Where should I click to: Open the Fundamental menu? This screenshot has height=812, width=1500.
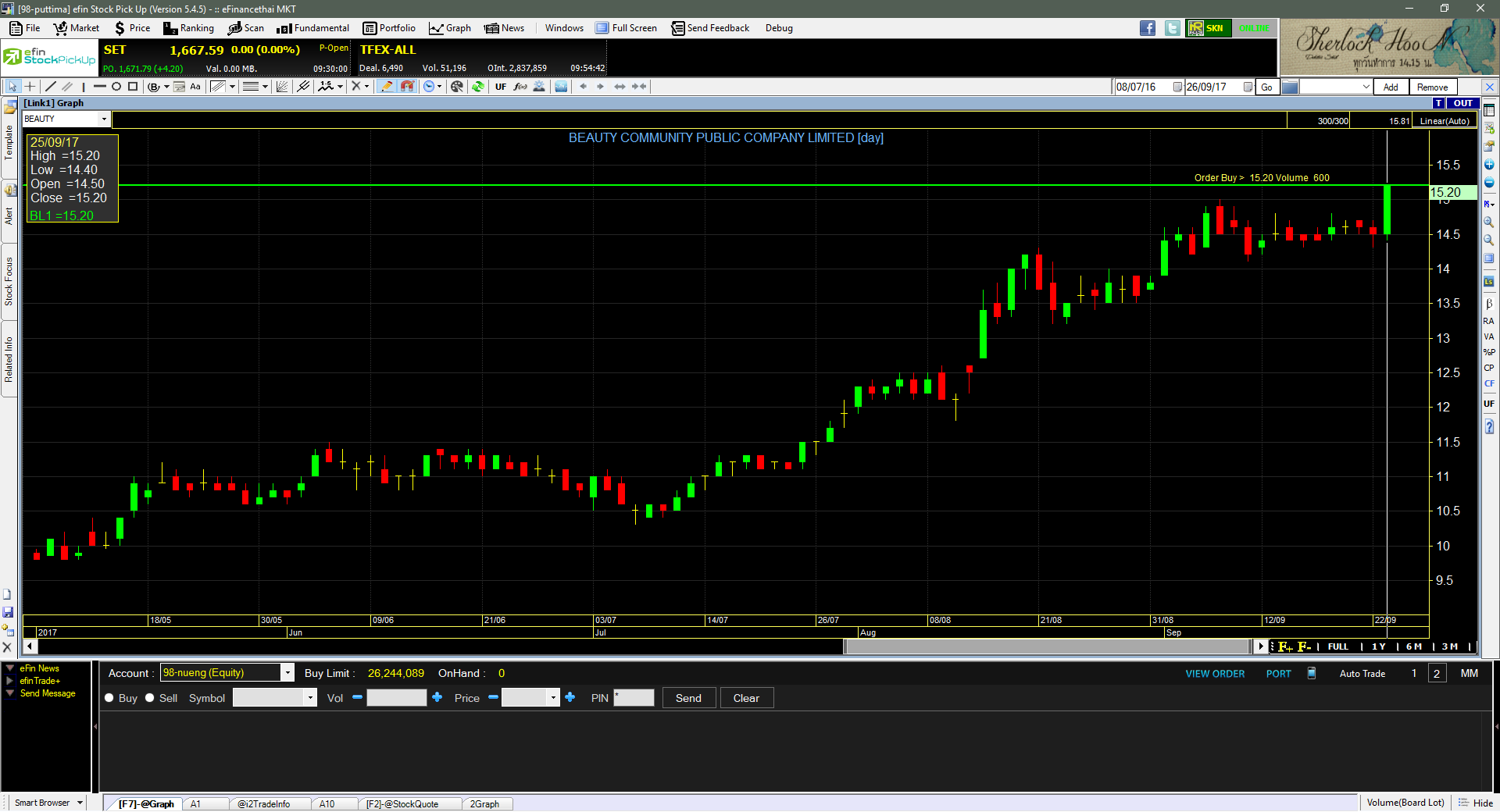pyautogui.click(x=312, y=28)
